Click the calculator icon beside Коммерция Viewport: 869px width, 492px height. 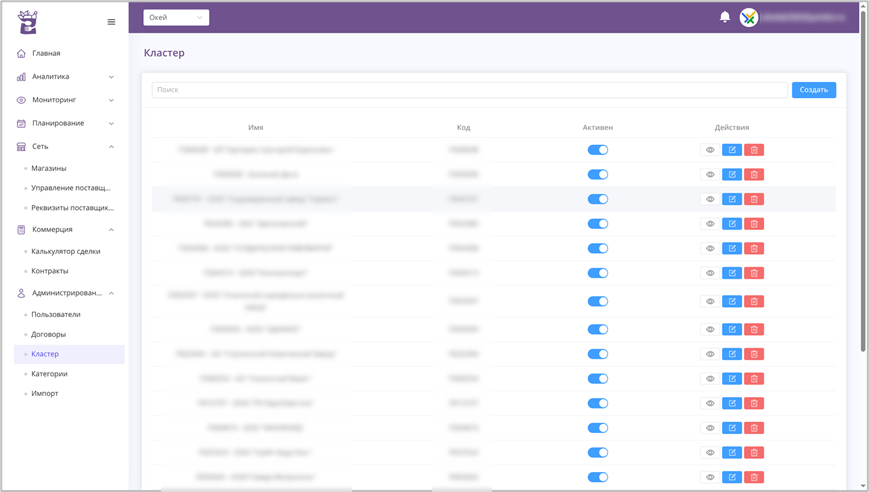[x=21, y=229]
